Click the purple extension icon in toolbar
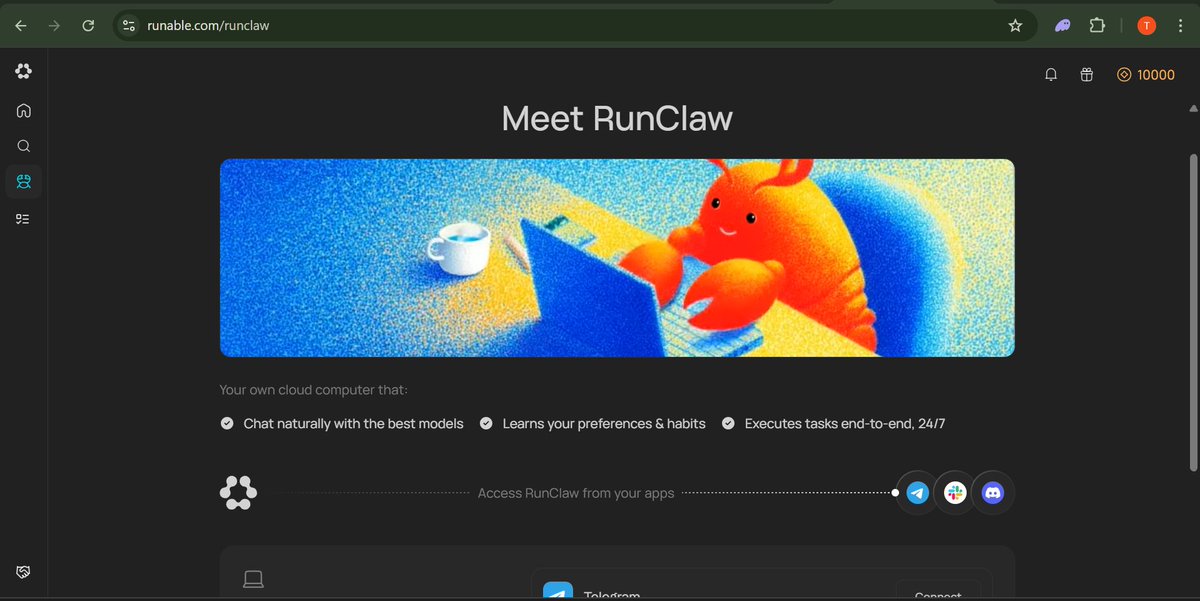Screen dimensions: 1200x601 click(1063, 26)
